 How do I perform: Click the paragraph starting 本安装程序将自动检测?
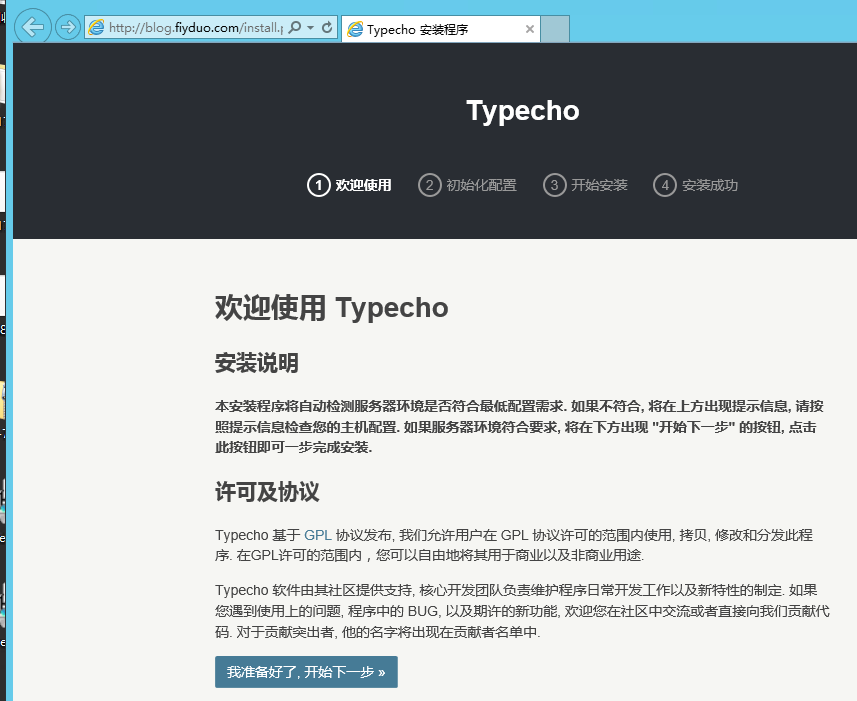519,427
